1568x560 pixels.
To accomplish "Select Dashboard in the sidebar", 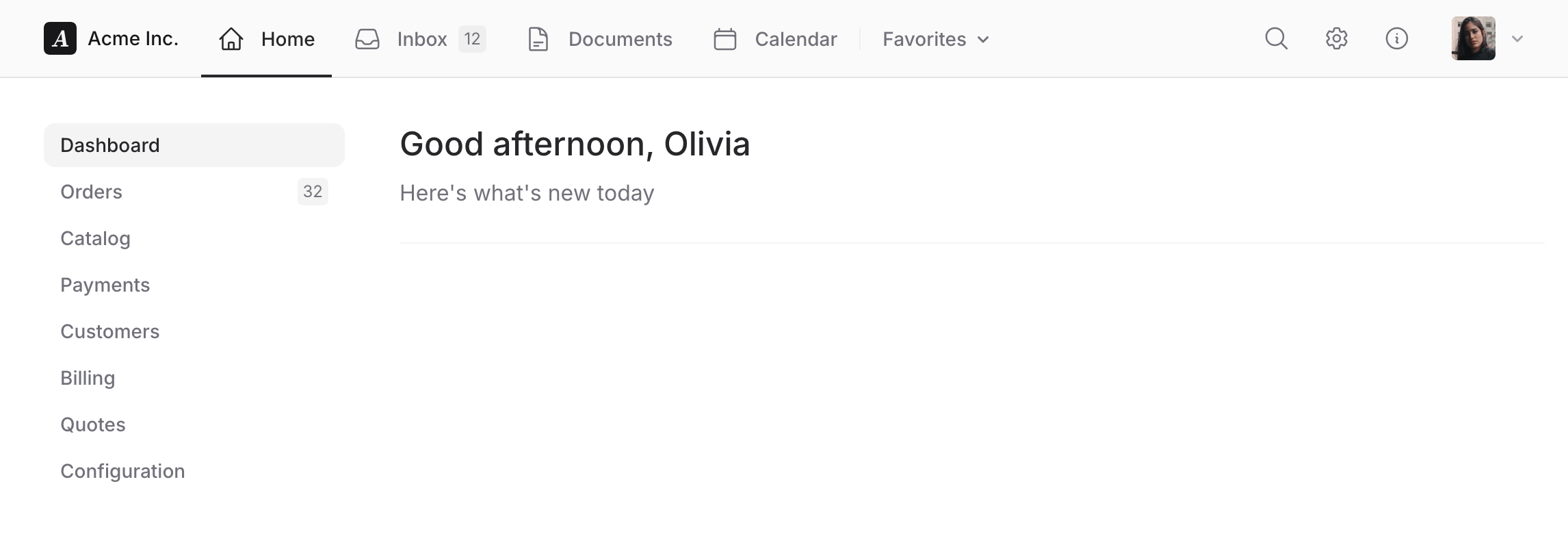I will [x=110, y=145].
